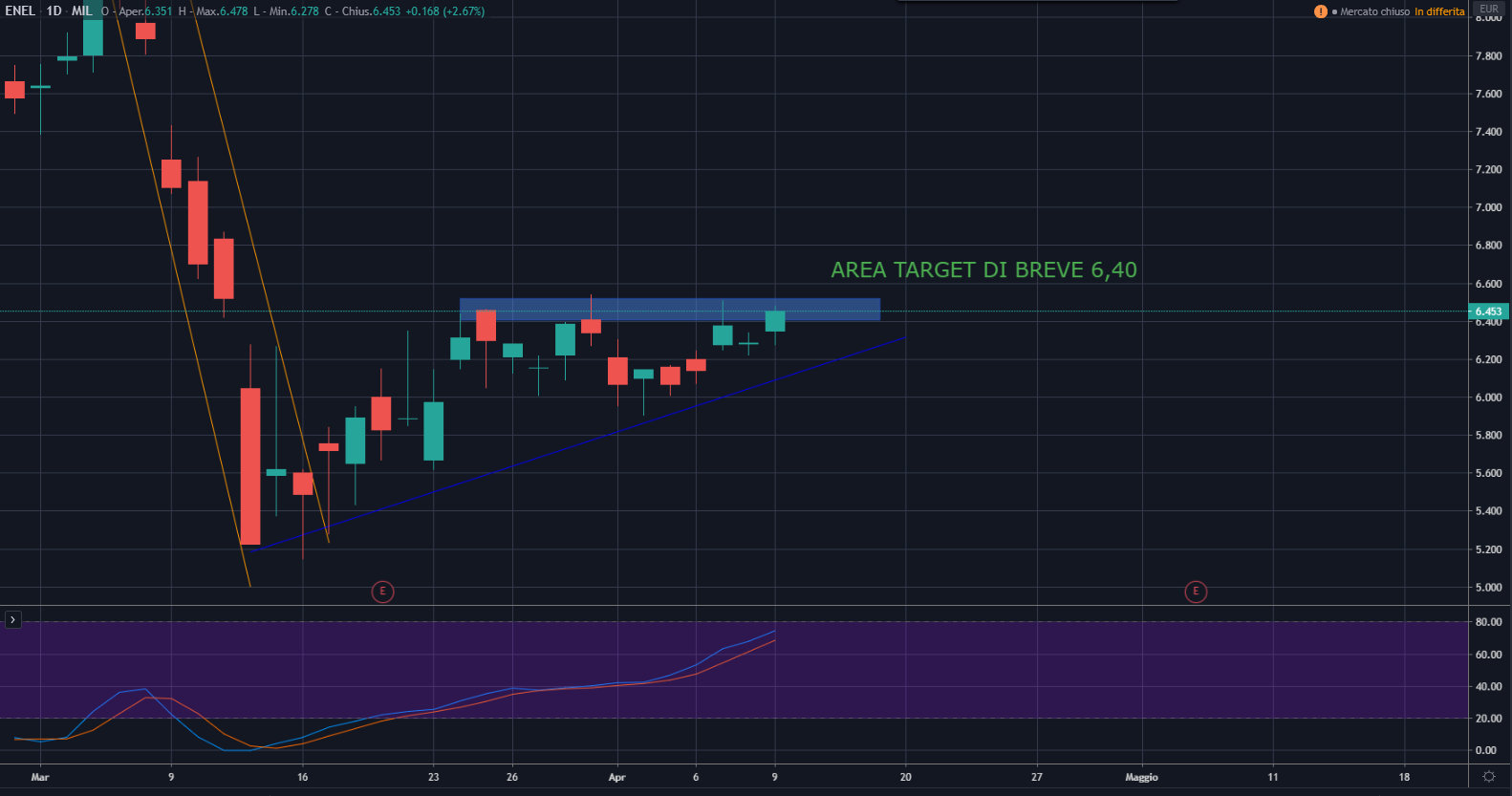Click the 20.00 indicator axis label

coord(1486,719)
